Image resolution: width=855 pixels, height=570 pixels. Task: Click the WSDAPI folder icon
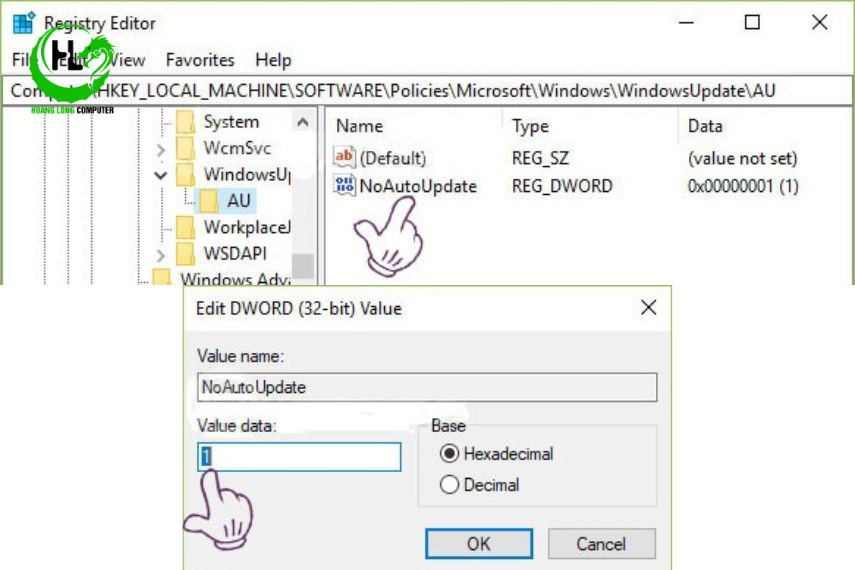point(185,253)
